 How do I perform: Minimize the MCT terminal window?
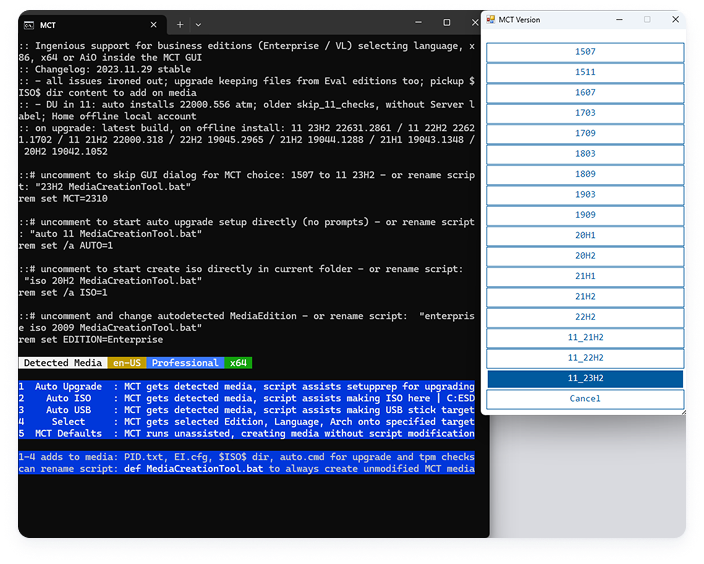pos(418,22)
